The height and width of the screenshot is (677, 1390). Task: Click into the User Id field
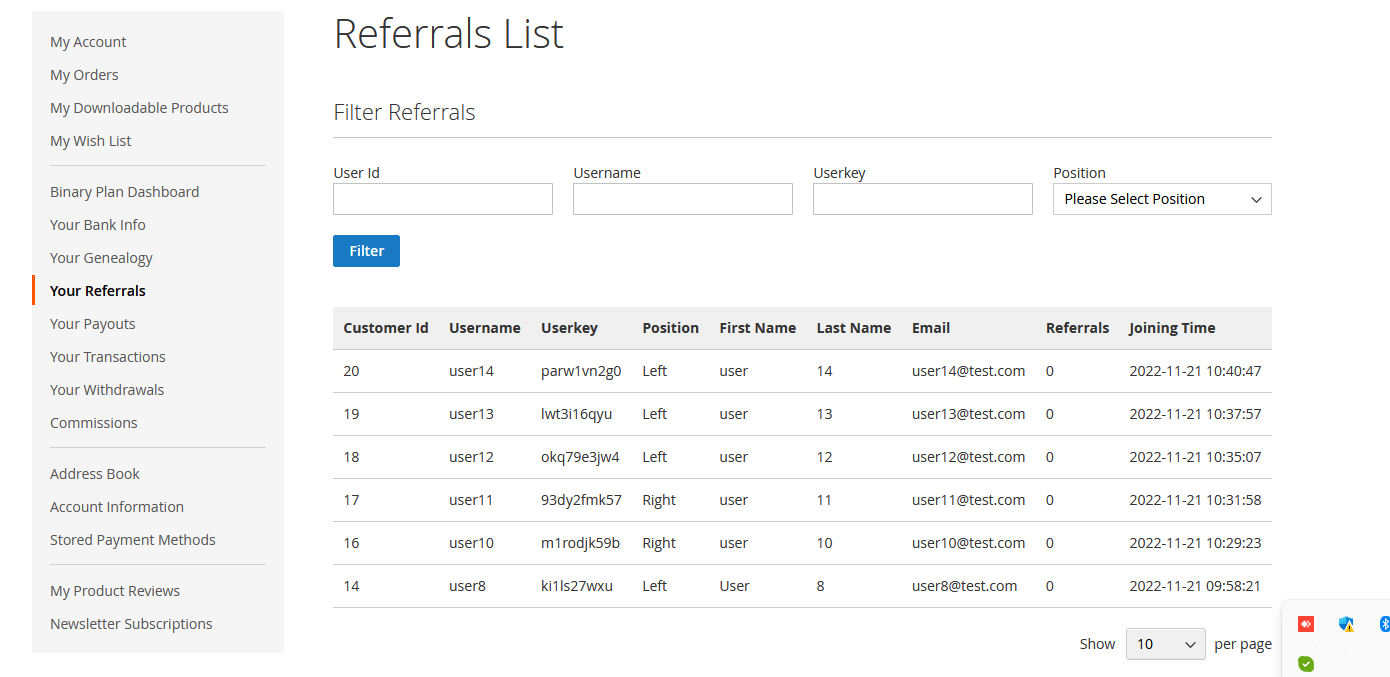click(x=442, y=199)
